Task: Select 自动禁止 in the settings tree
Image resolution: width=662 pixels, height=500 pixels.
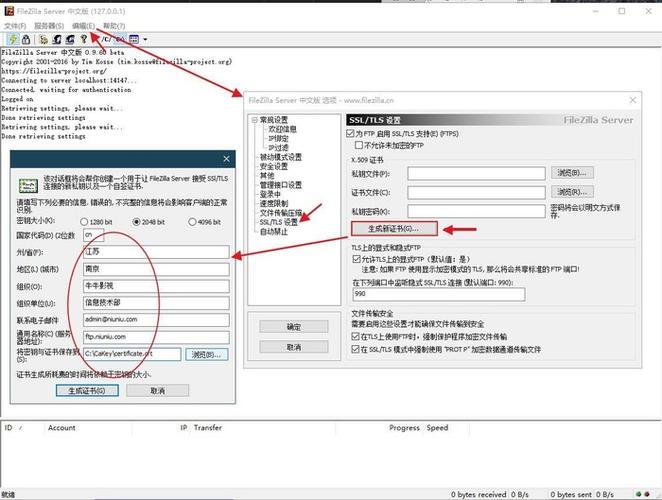Action: [x=274, y=231]
